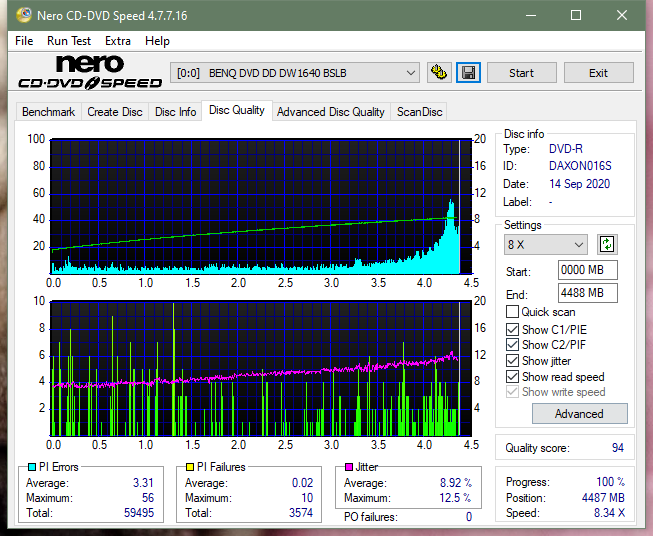This screenshot has height=536, width=653.
Task: Click the refresh speed settings icon
Action: pos(607,244)
